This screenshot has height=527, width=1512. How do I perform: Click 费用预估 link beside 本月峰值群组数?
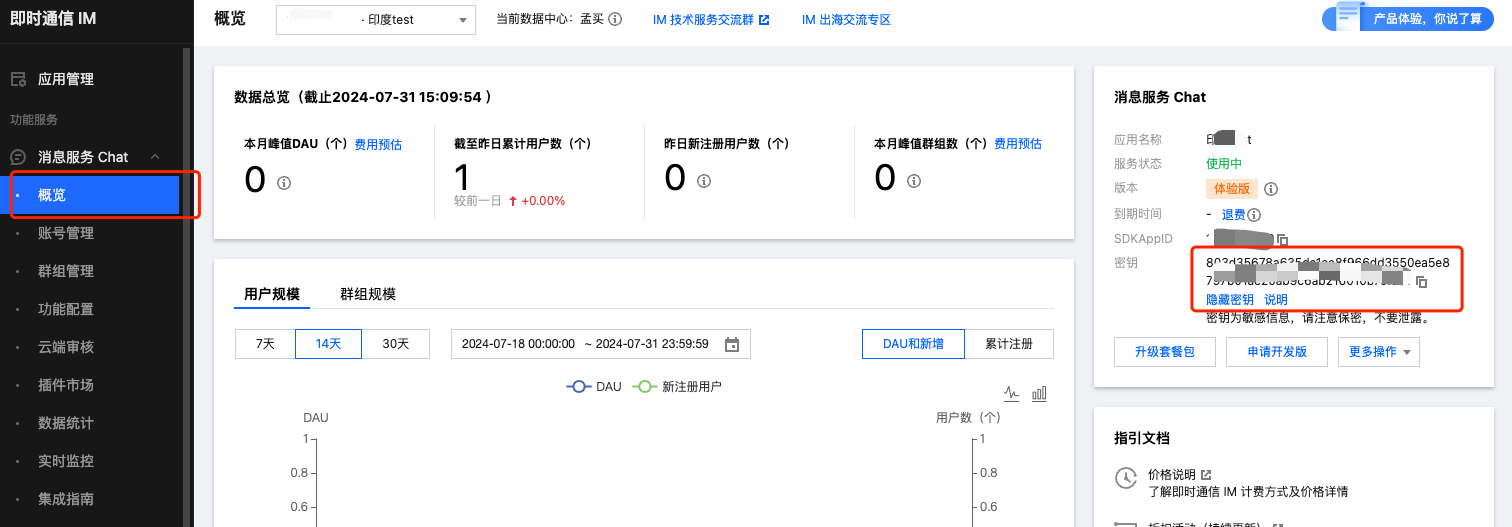coord(1018,144)
